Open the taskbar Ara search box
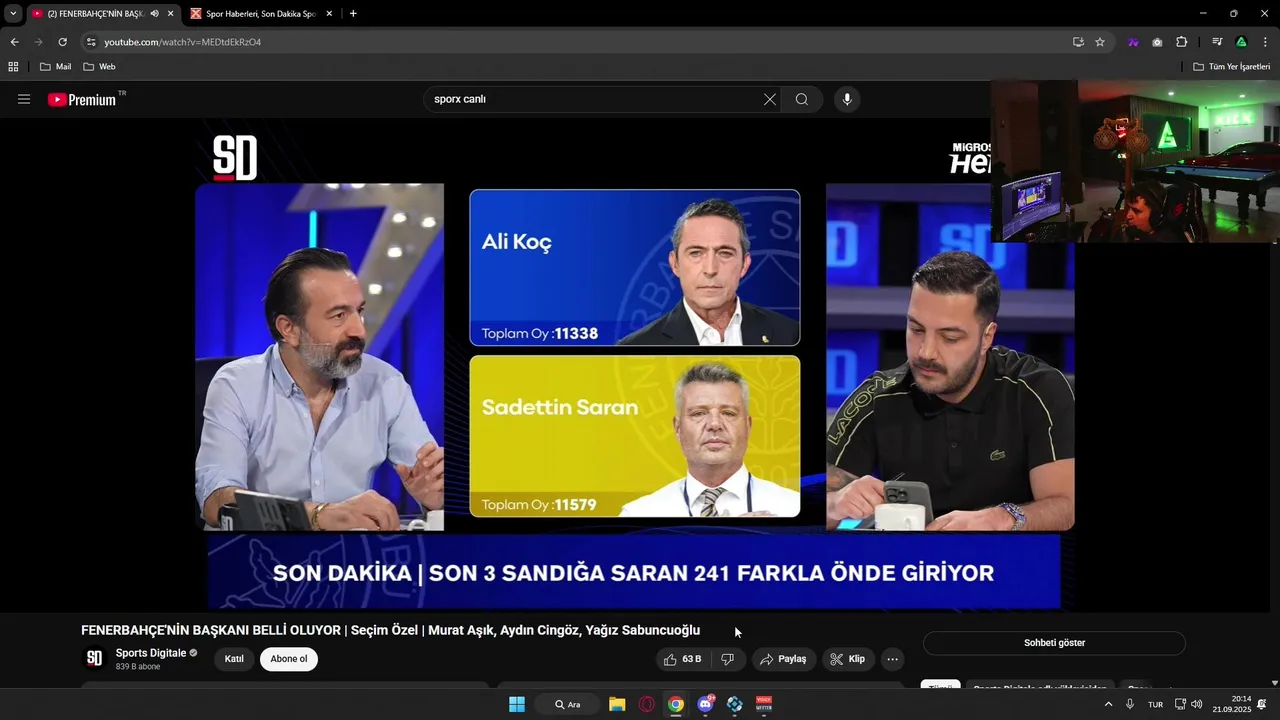 (567, 704)
